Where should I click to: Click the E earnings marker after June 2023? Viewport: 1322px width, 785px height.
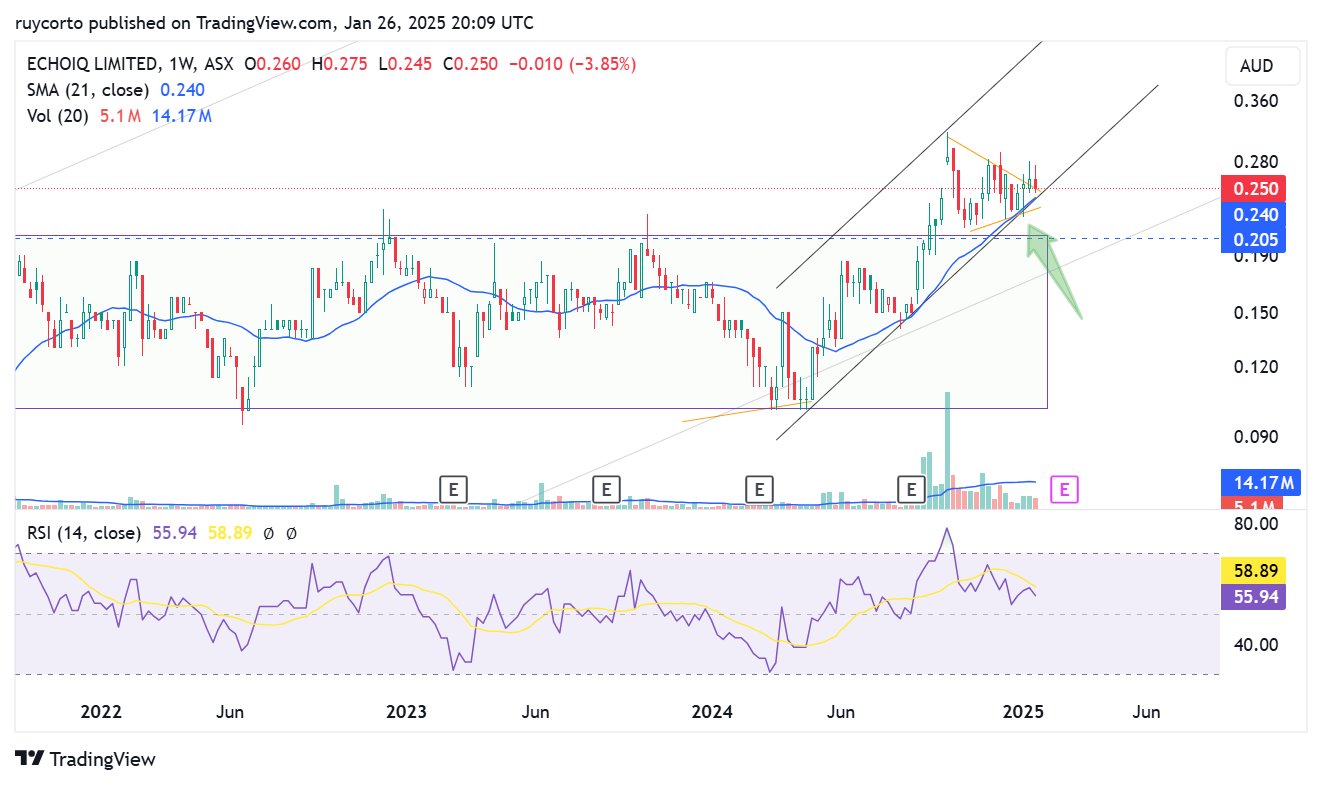click(607, 489)
